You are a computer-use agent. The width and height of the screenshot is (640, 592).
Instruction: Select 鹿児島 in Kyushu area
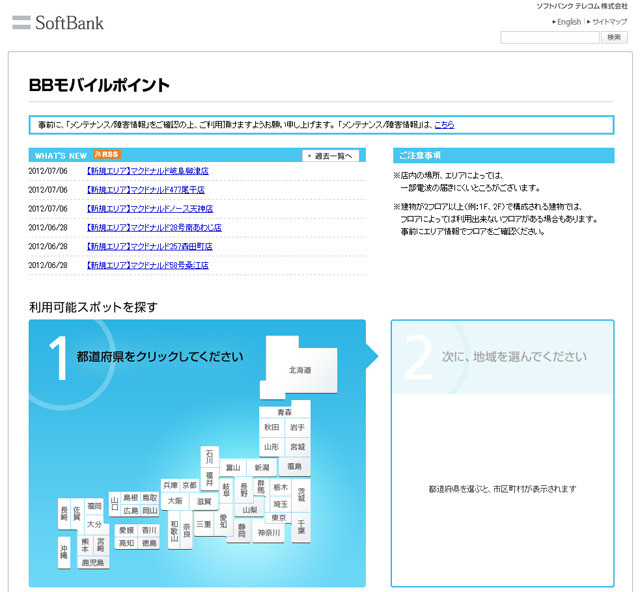coord(93,562)
